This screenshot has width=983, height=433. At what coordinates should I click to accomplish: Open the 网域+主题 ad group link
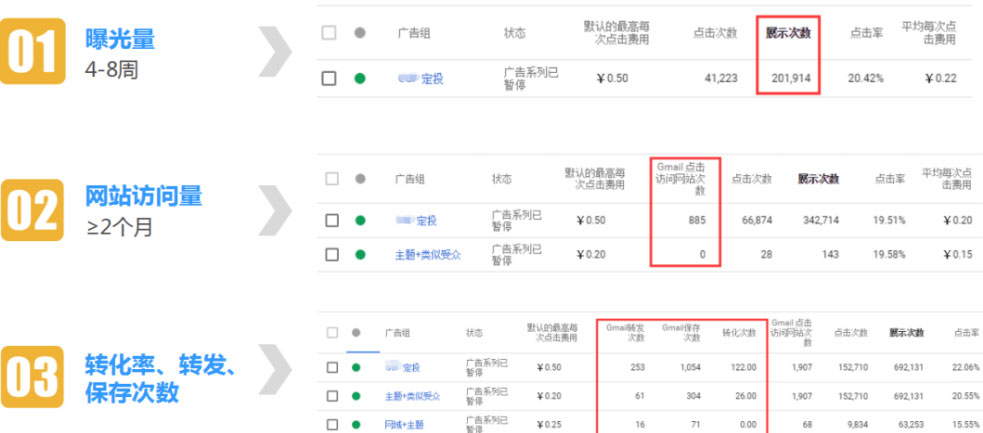403,424
